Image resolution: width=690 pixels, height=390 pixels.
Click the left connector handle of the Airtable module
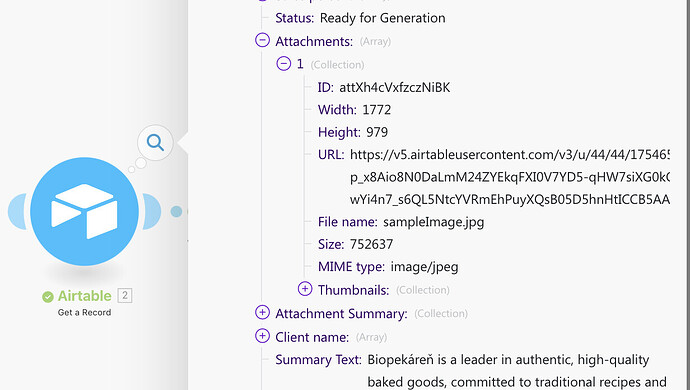tap(18, 211)
